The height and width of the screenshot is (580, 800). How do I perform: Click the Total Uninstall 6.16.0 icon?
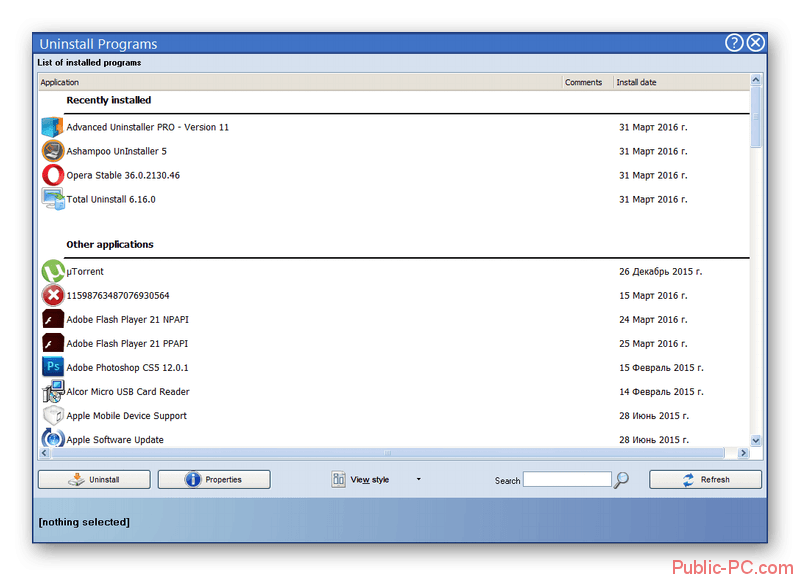[x=53, y=199]
